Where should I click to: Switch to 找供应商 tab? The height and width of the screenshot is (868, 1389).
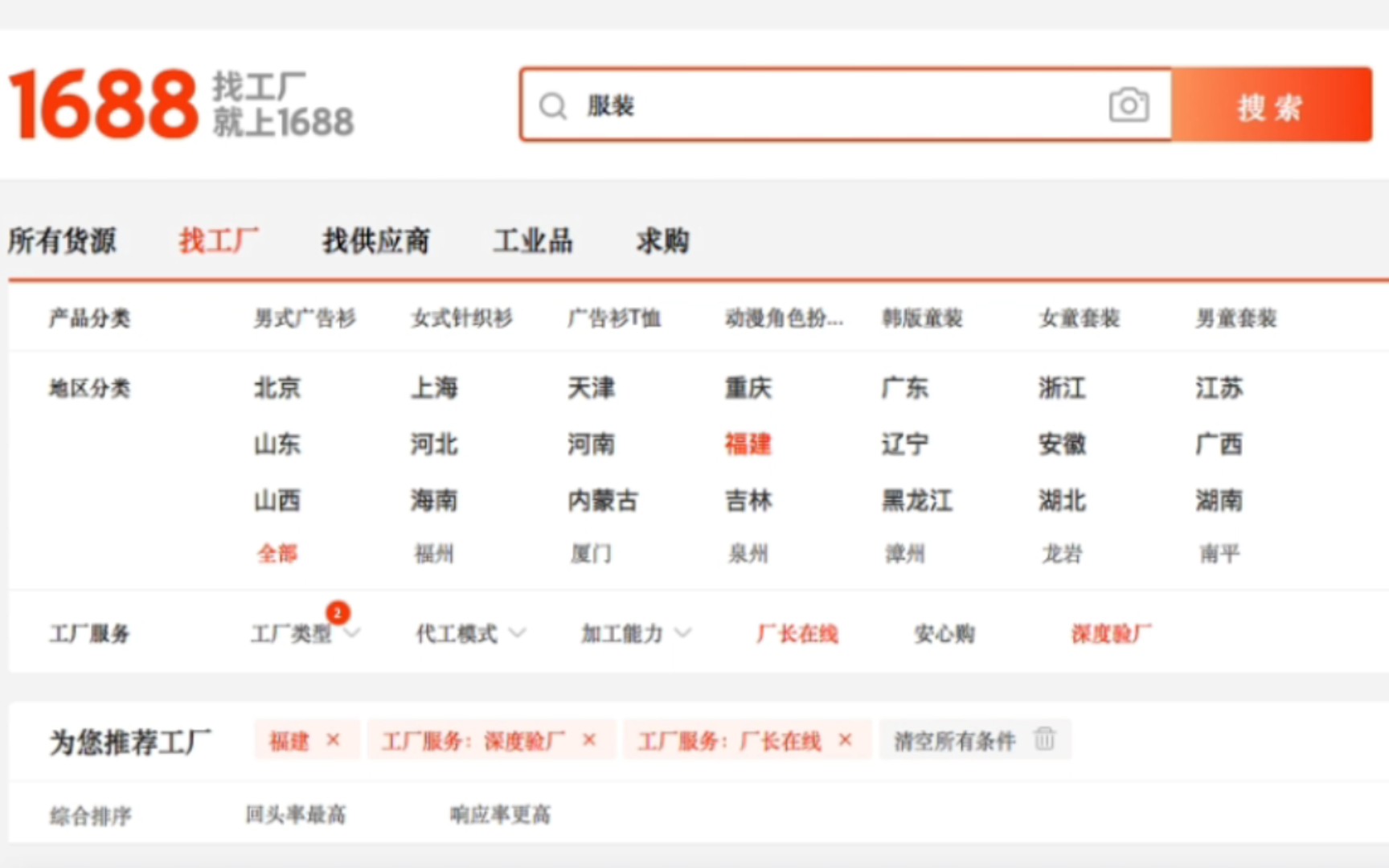pos(376,240)
